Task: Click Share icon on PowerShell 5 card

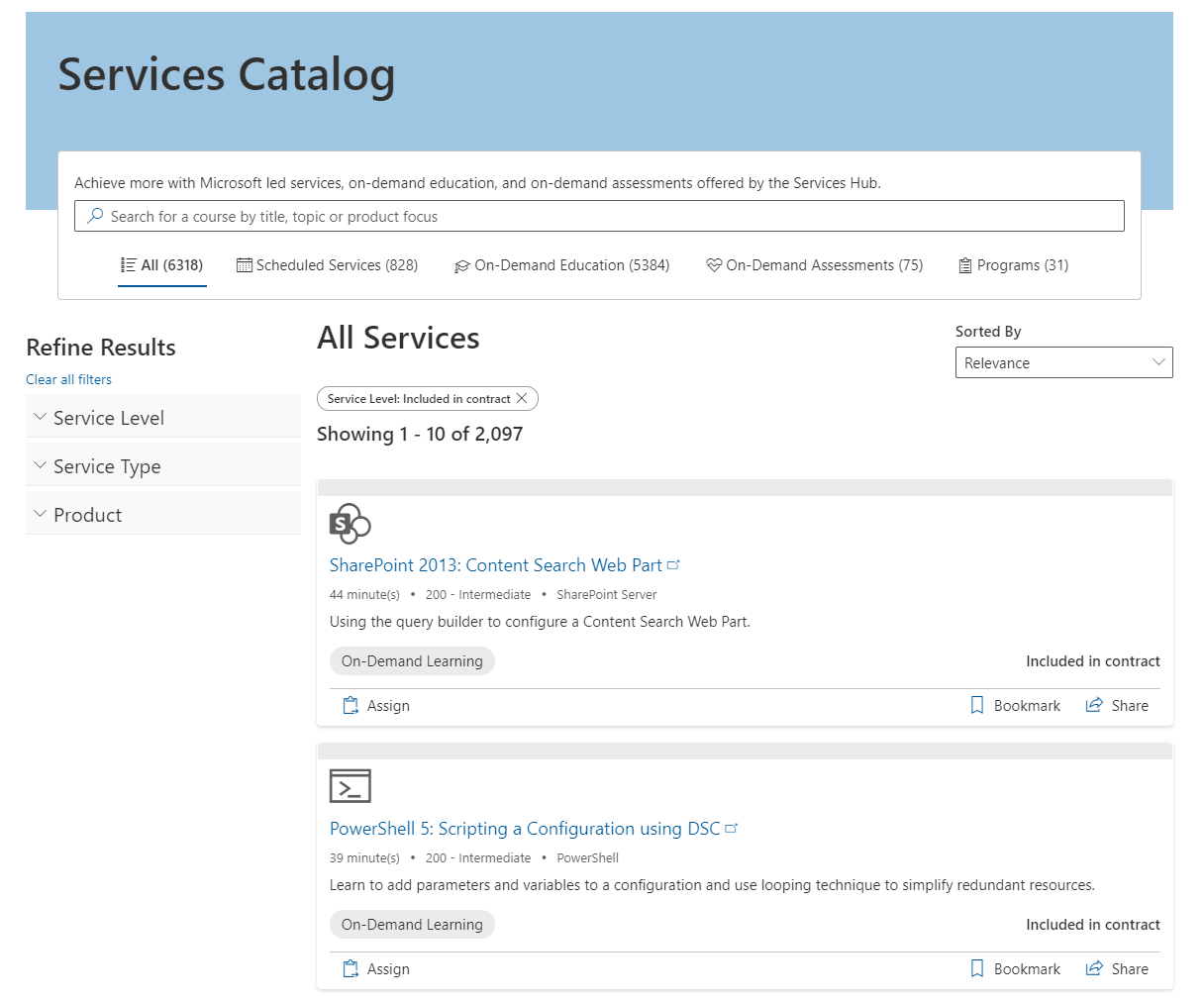Action: [1094, 968]
